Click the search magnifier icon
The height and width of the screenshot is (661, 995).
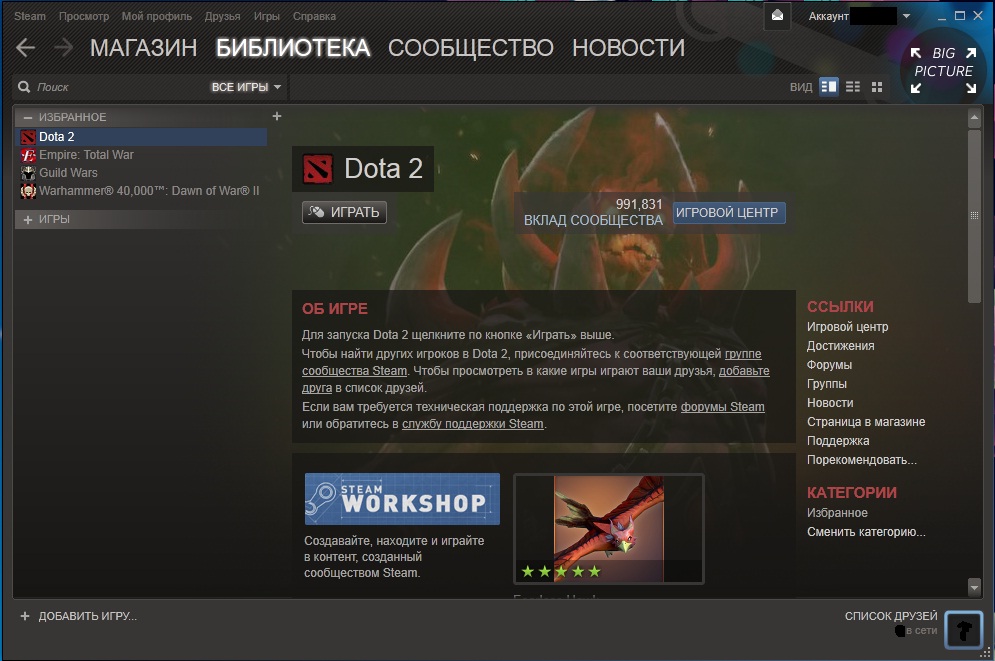(x=24, y=87)
